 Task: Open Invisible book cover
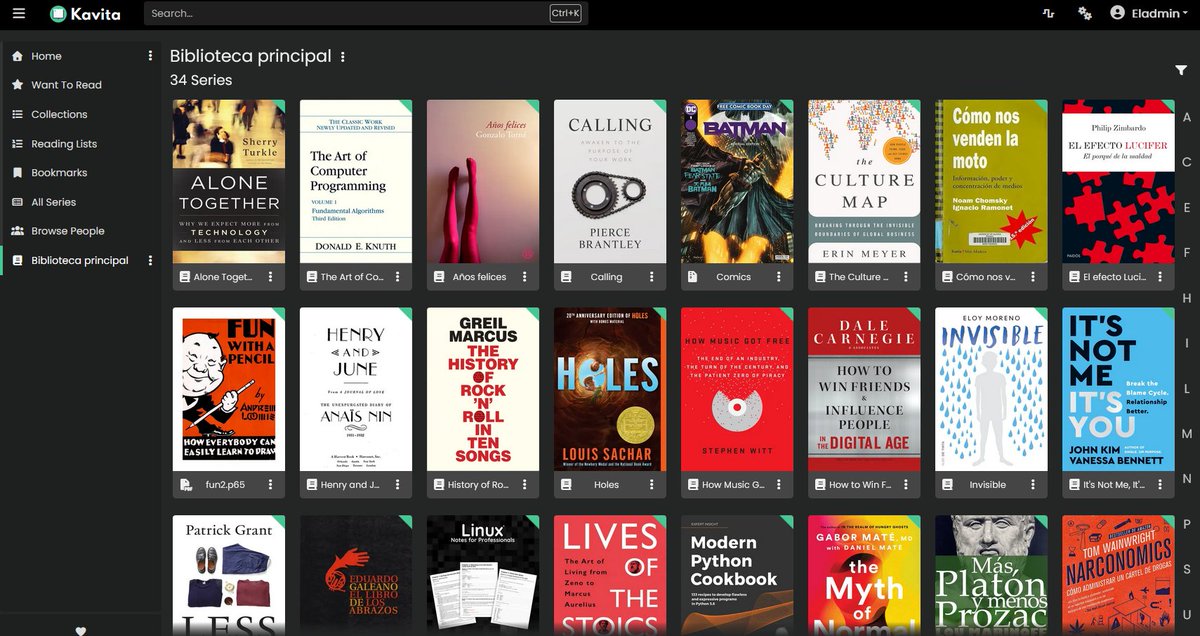tap(991, 389)
